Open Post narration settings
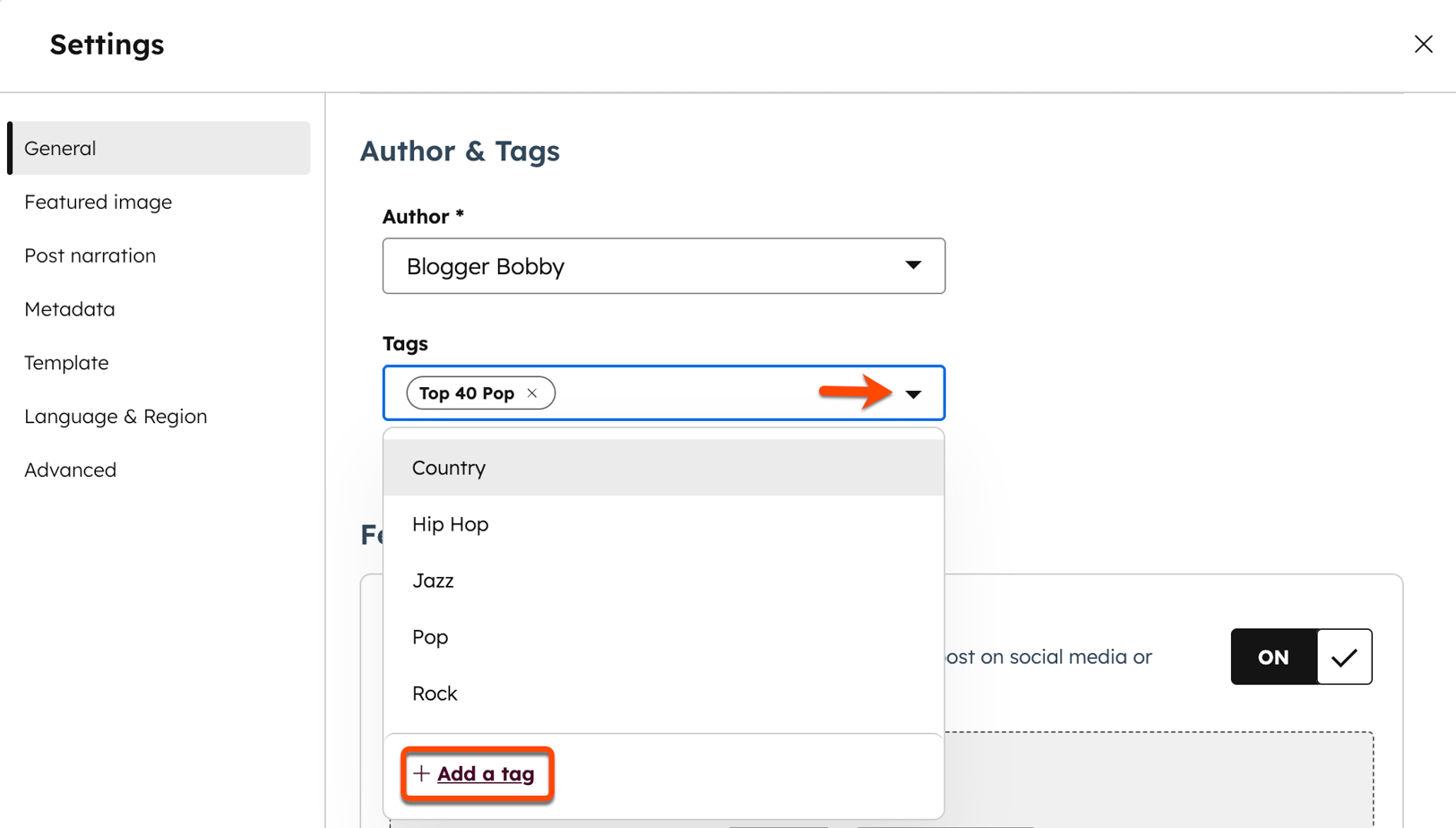 [x=90, y=256]
